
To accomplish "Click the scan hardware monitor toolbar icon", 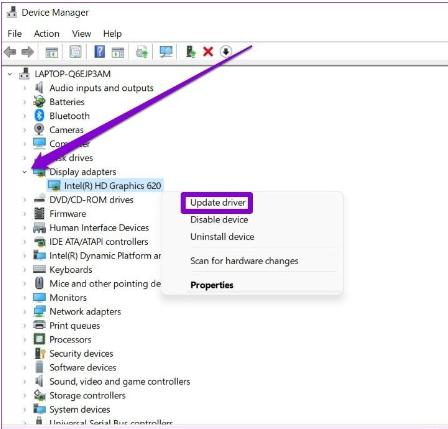I will click(166, 52).
